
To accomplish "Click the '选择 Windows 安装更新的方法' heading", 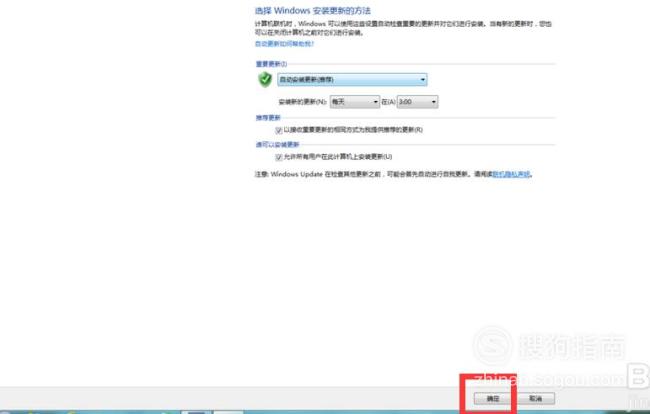I will coord(313,11).
